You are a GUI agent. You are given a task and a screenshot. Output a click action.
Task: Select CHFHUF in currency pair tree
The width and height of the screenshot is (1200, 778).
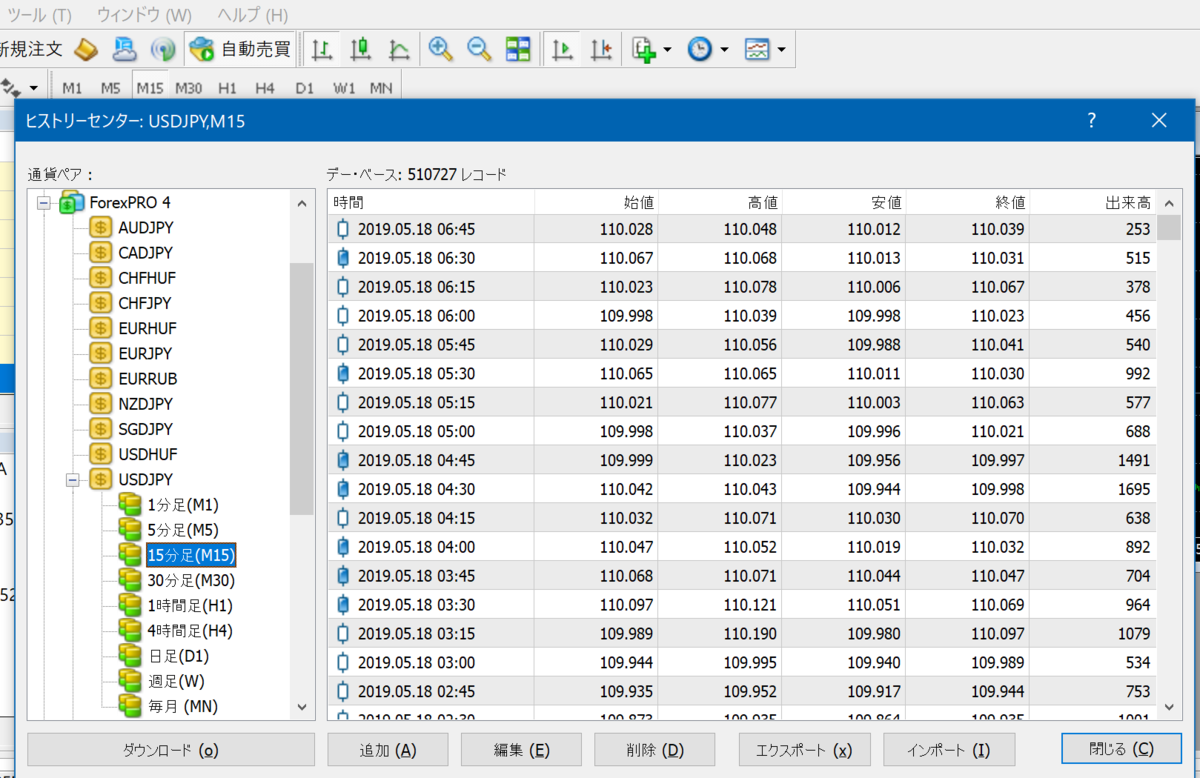click(146, 277)
